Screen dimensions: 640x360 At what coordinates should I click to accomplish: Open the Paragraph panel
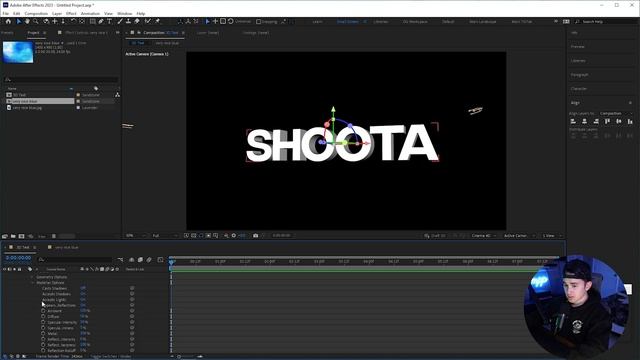(x=579, y=75)
